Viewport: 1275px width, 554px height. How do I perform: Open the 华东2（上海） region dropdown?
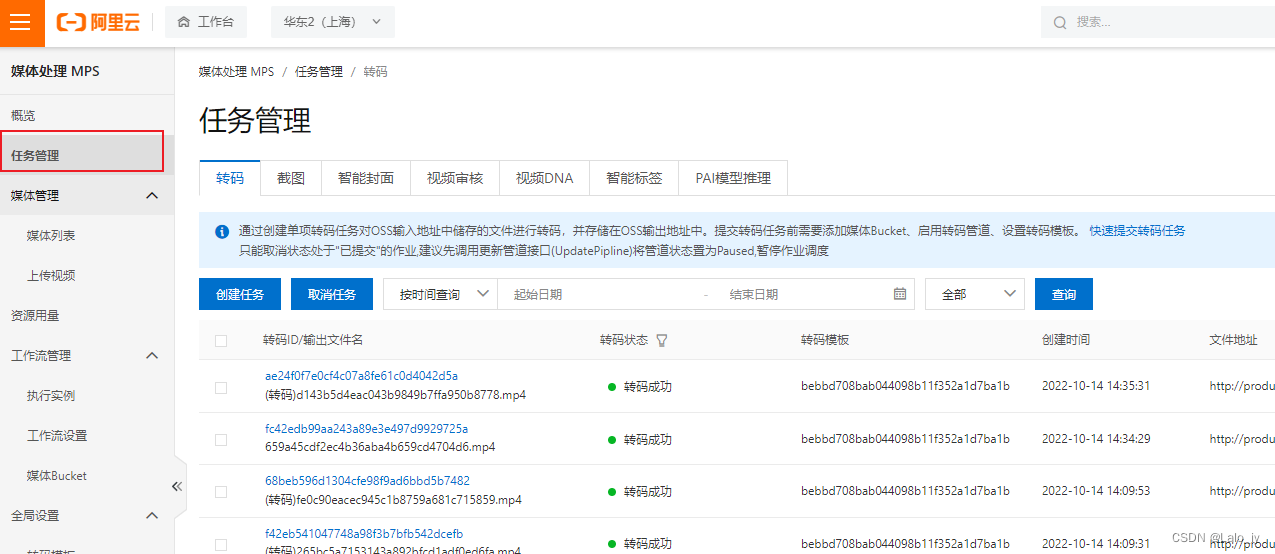coord(333,22)
